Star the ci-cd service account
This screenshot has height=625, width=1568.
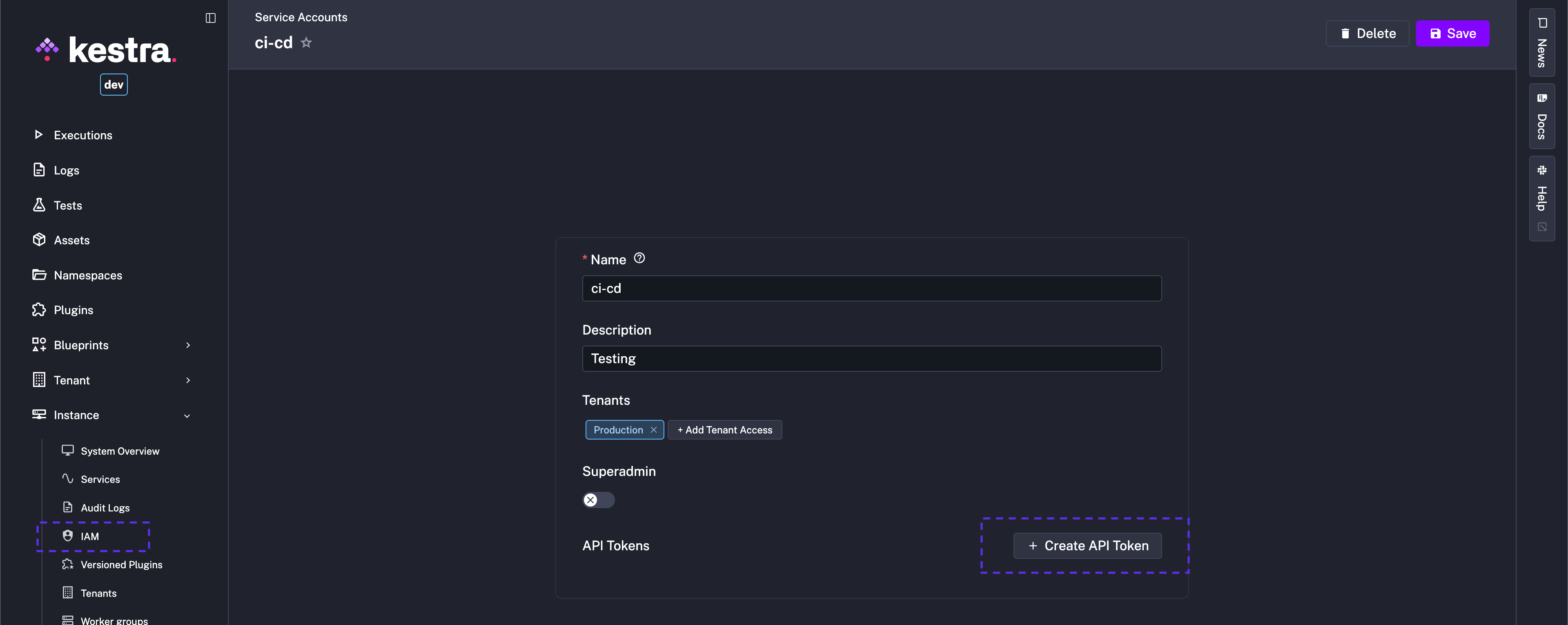[306, 42]
